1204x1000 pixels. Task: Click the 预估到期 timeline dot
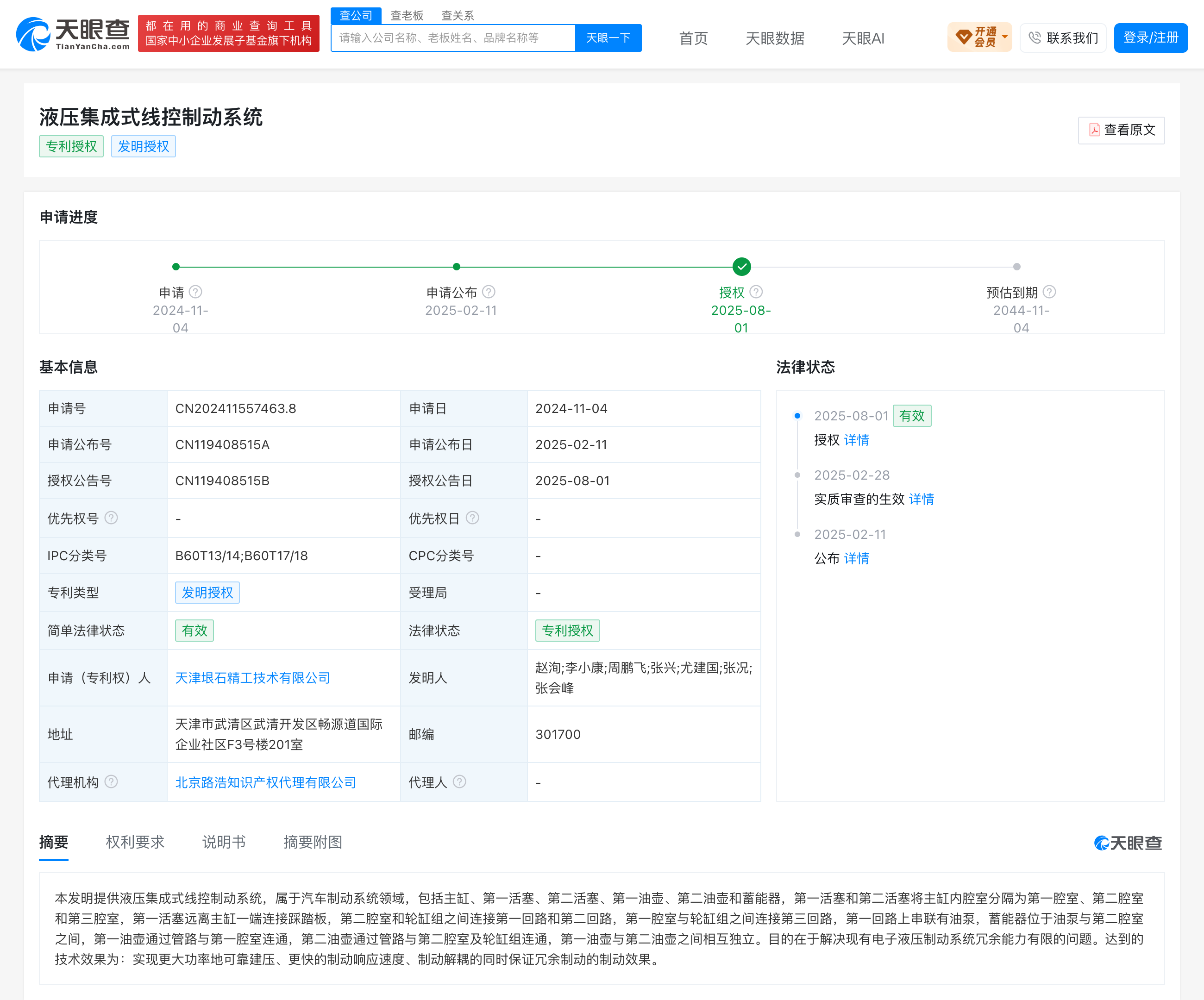point(1016,267)
